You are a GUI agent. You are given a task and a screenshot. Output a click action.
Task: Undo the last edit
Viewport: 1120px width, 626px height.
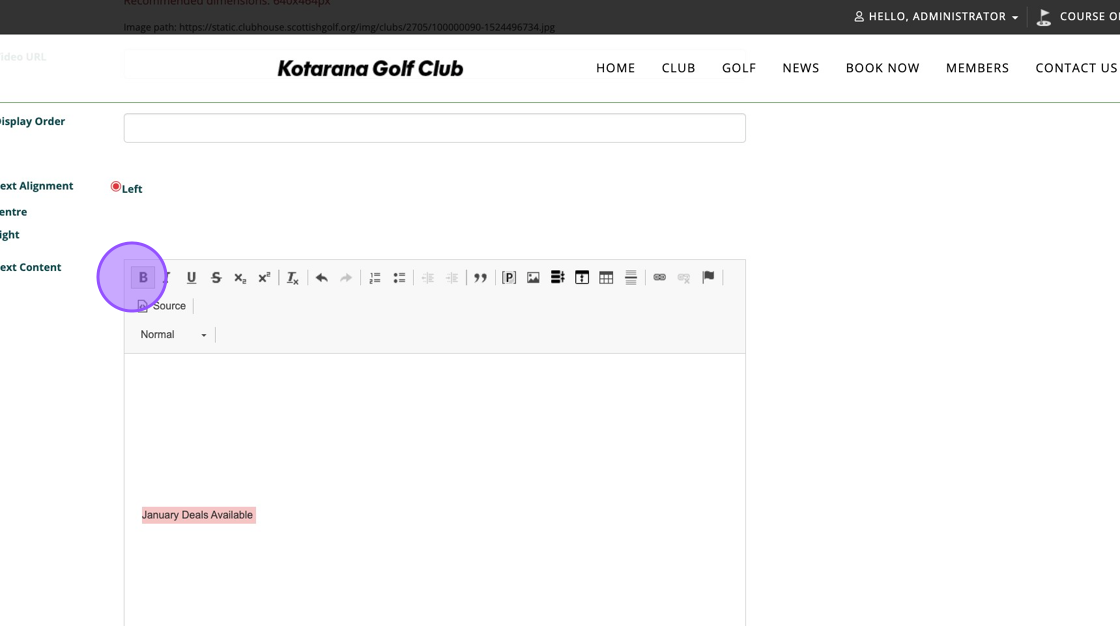click(x=321, y=277)
